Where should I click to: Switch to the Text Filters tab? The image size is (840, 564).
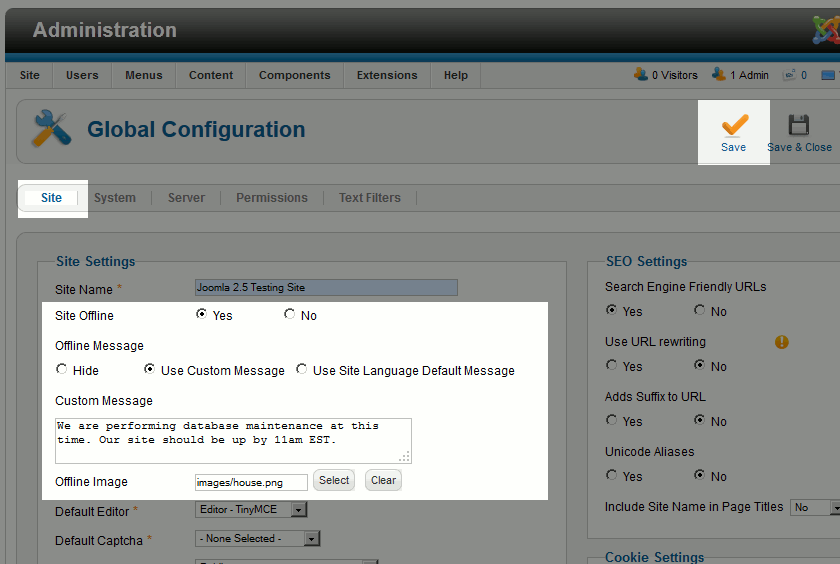click(x=370, y=198)
